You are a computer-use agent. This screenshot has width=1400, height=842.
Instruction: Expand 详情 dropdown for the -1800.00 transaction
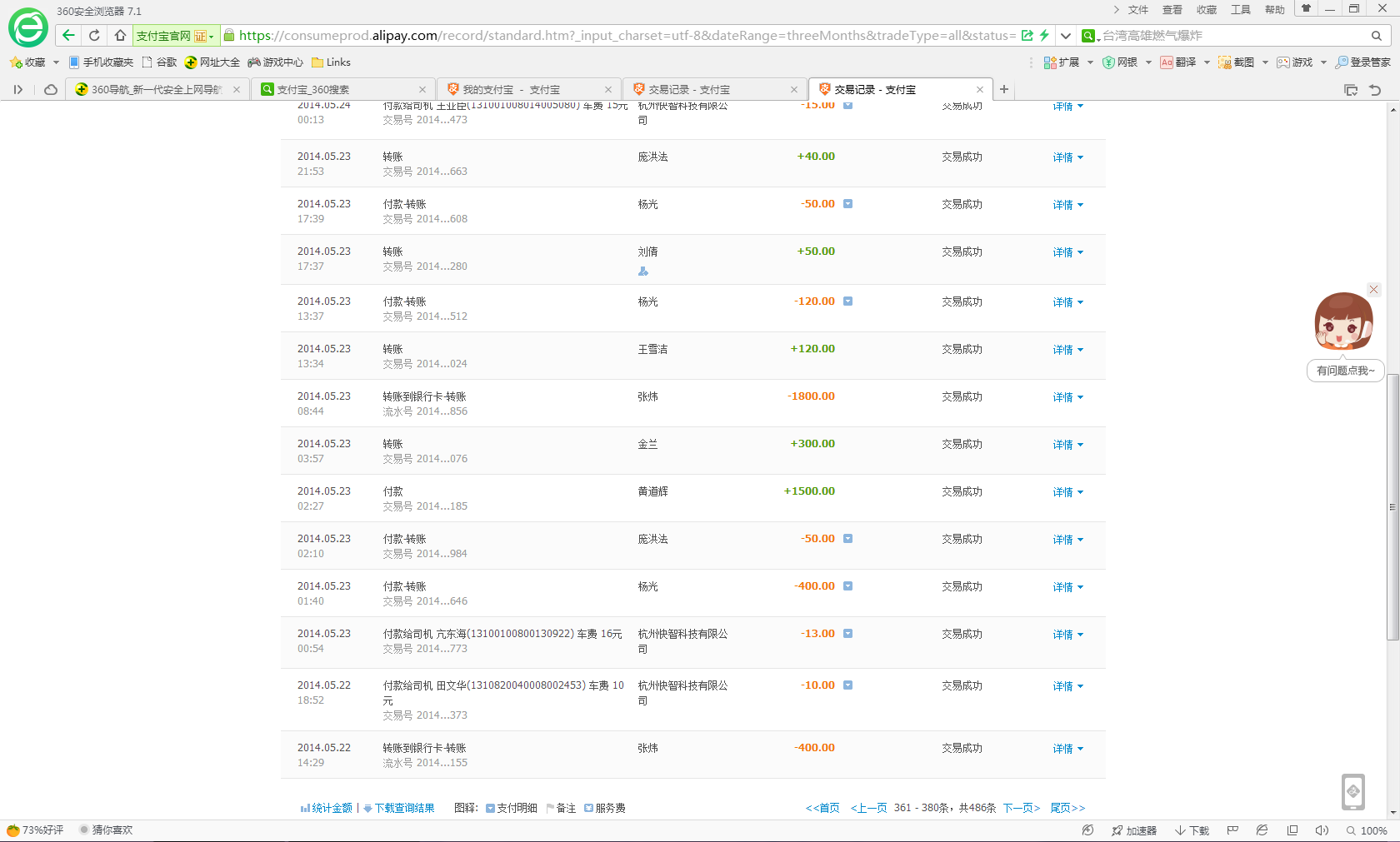tap(1067, 397)
